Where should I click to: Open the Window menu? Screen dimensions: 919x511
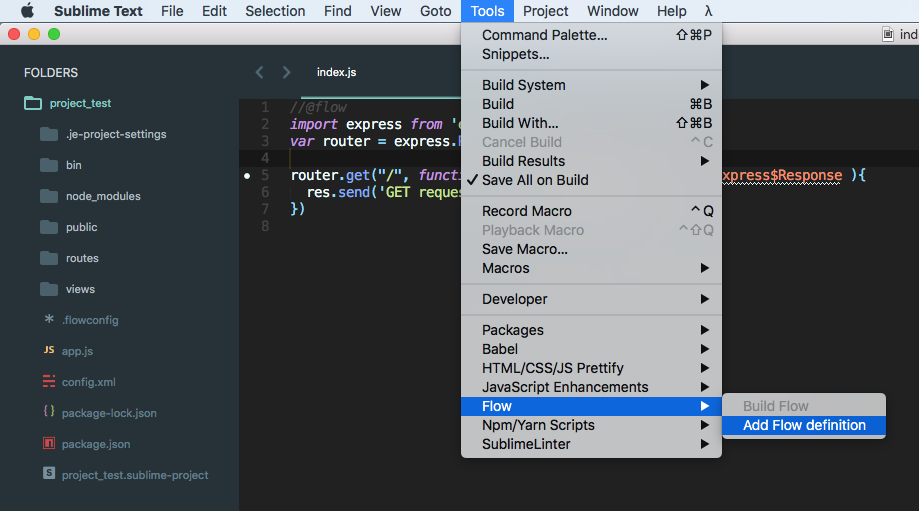(x=612, y=11)
